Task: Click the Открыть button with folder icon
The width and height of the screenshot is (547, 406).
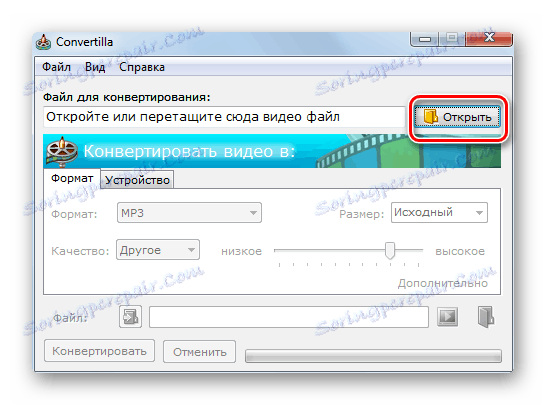Action: (x=457, y=117)
